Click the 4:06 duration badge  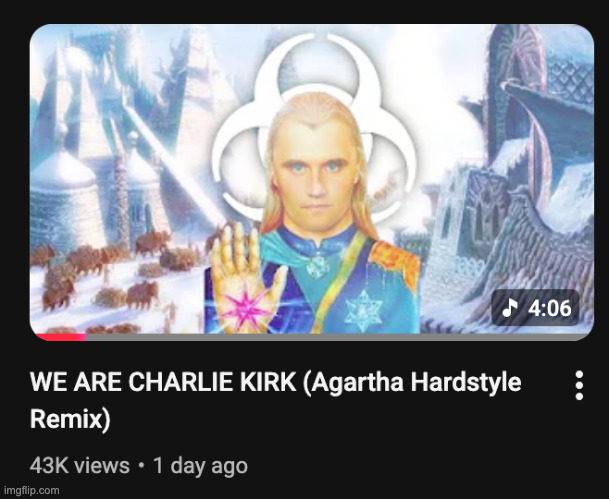pos(535,308)
